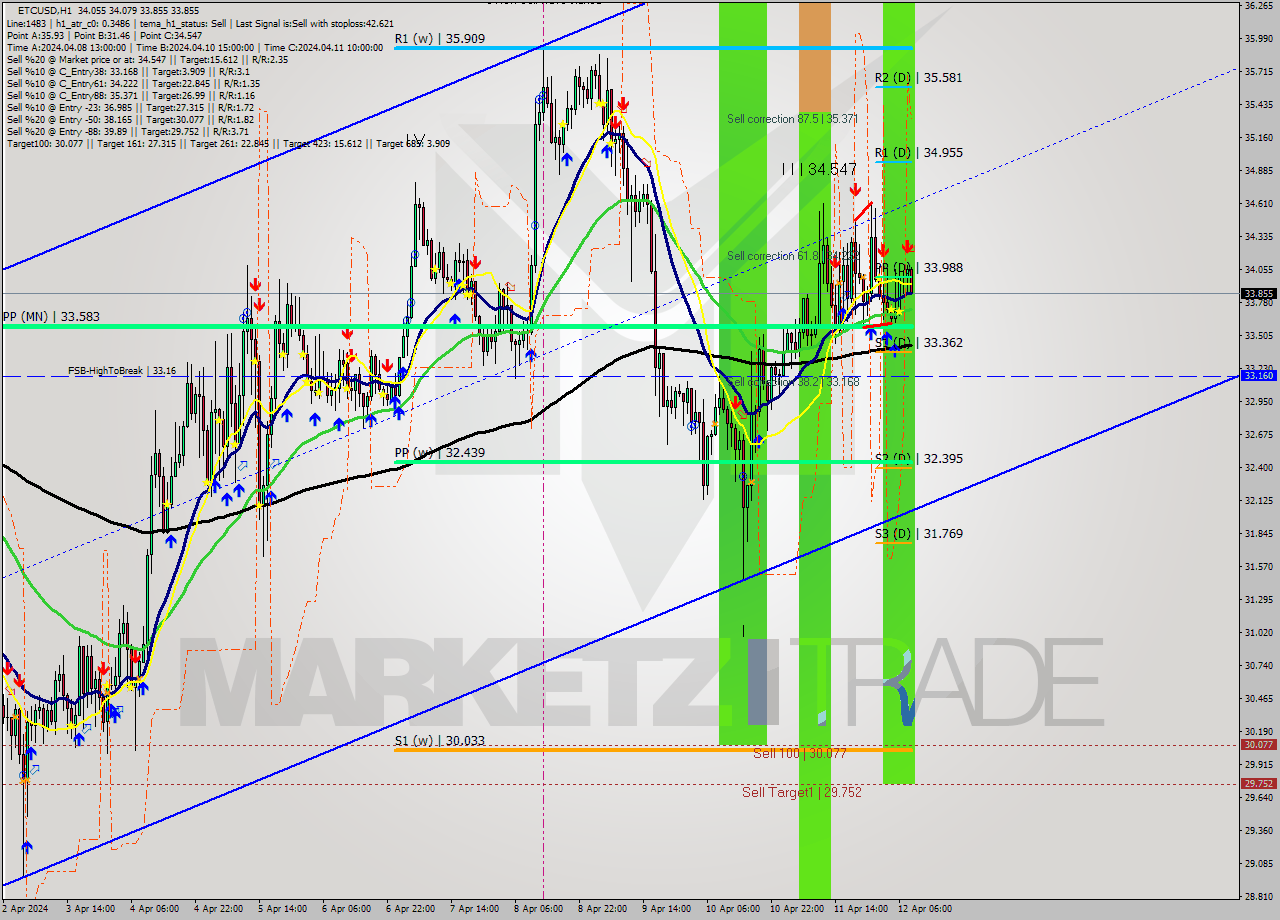The width and height of the screenshot is (1280, 920).
Task: Select the Time A:2024.04.08 13:00:00 info line
Action: 195,47
